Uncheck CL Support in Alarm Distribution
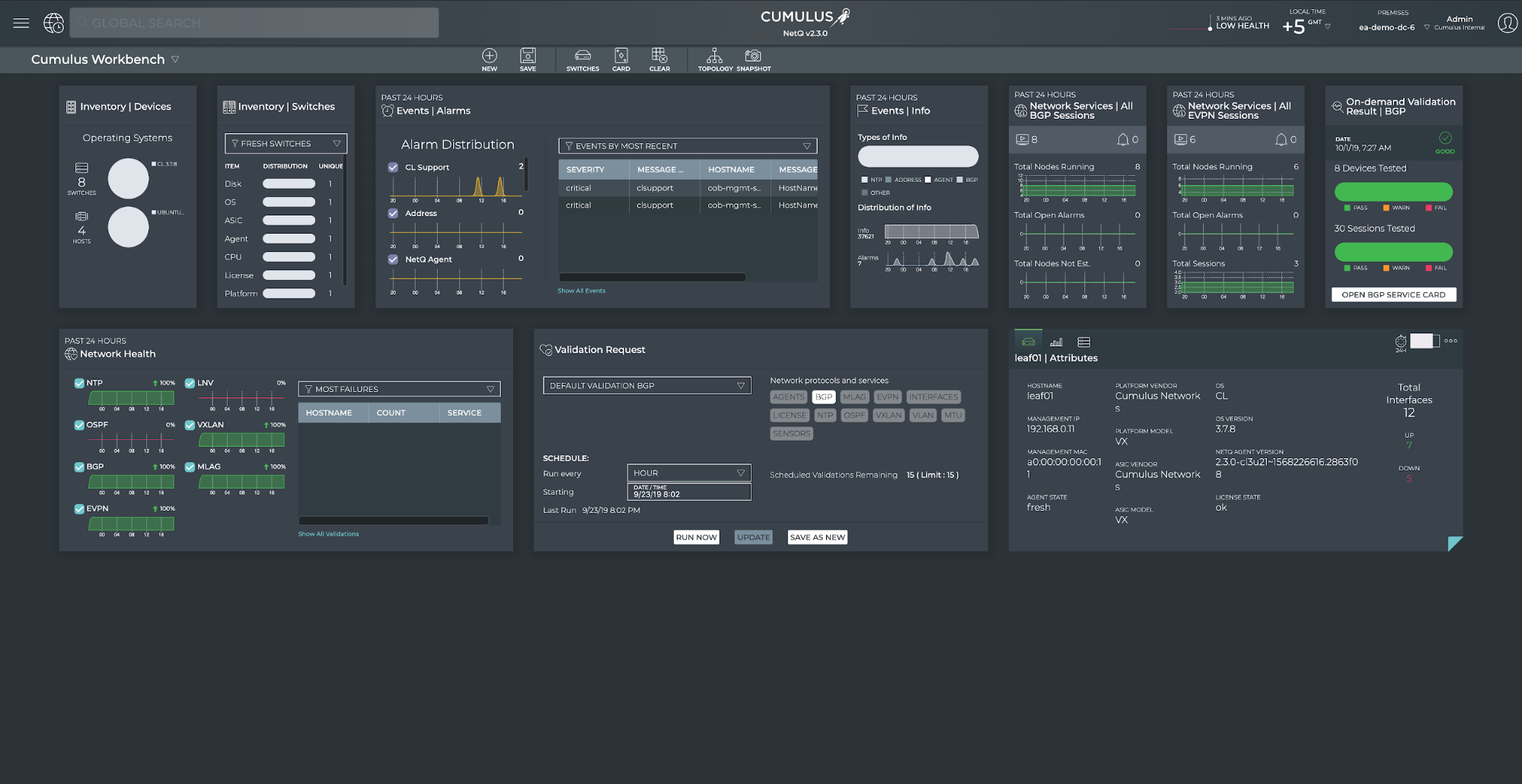 pos(393,167)
